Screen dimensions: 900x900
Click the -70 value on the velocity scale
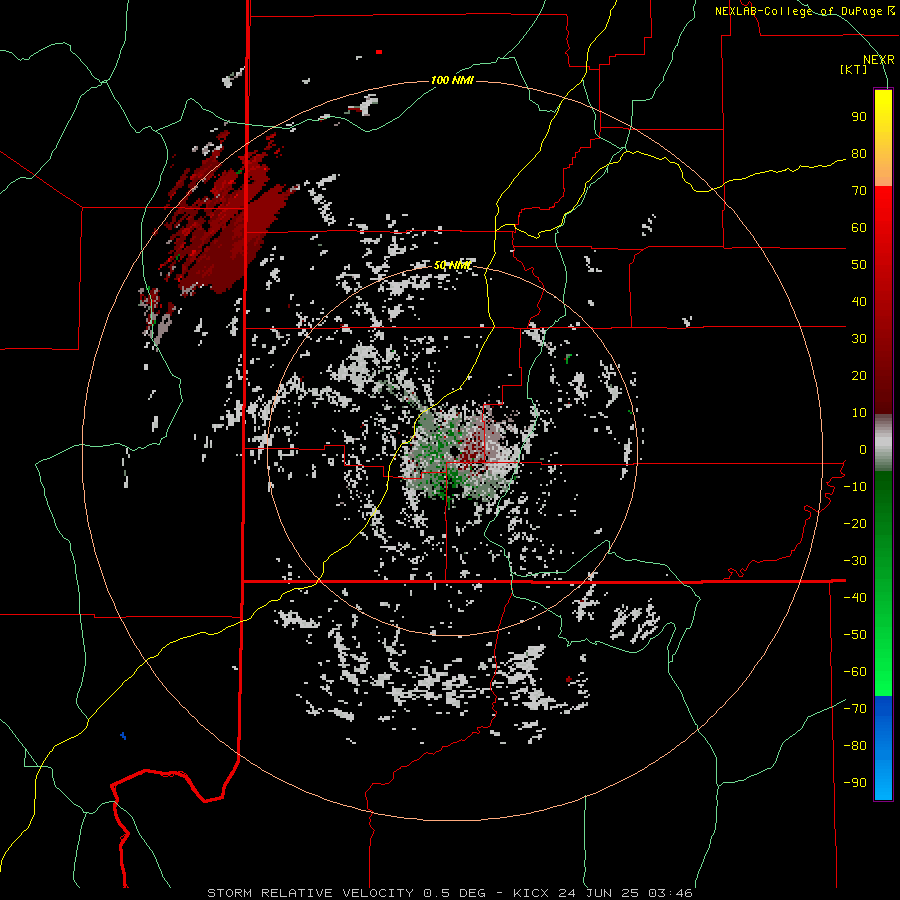855,709
